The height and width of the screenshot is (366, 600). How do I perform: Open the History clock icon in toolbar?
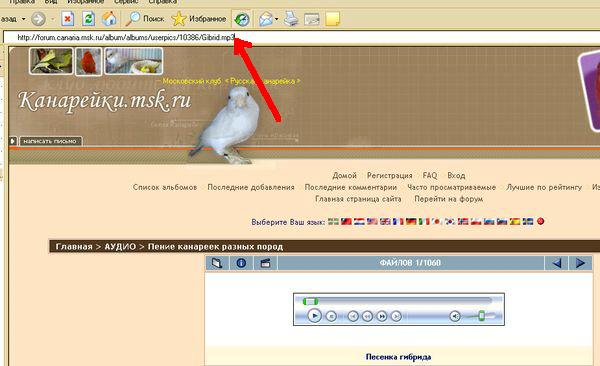pyautogui.click(x=242, y=19)
